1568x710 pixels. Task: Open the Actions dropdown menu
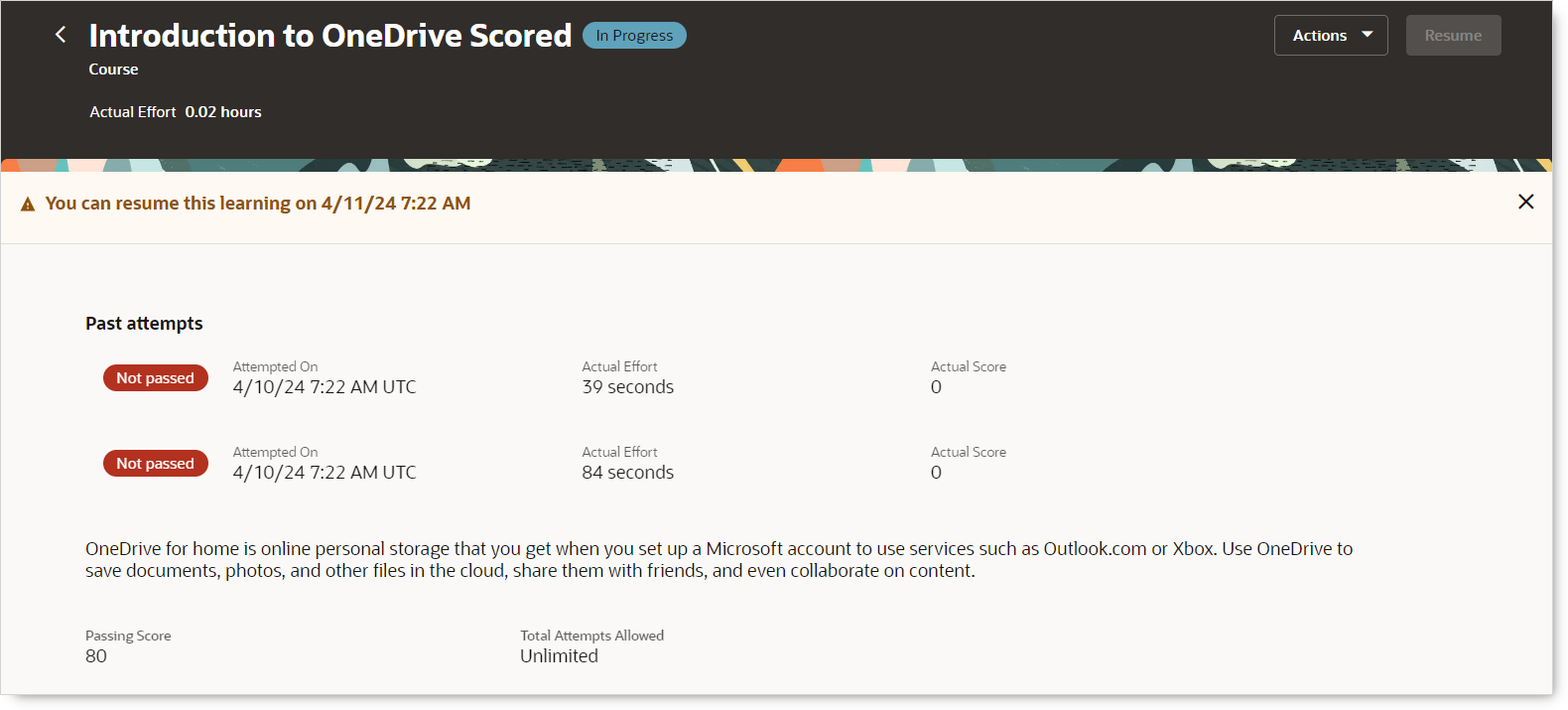click(x=1331, y=36)
